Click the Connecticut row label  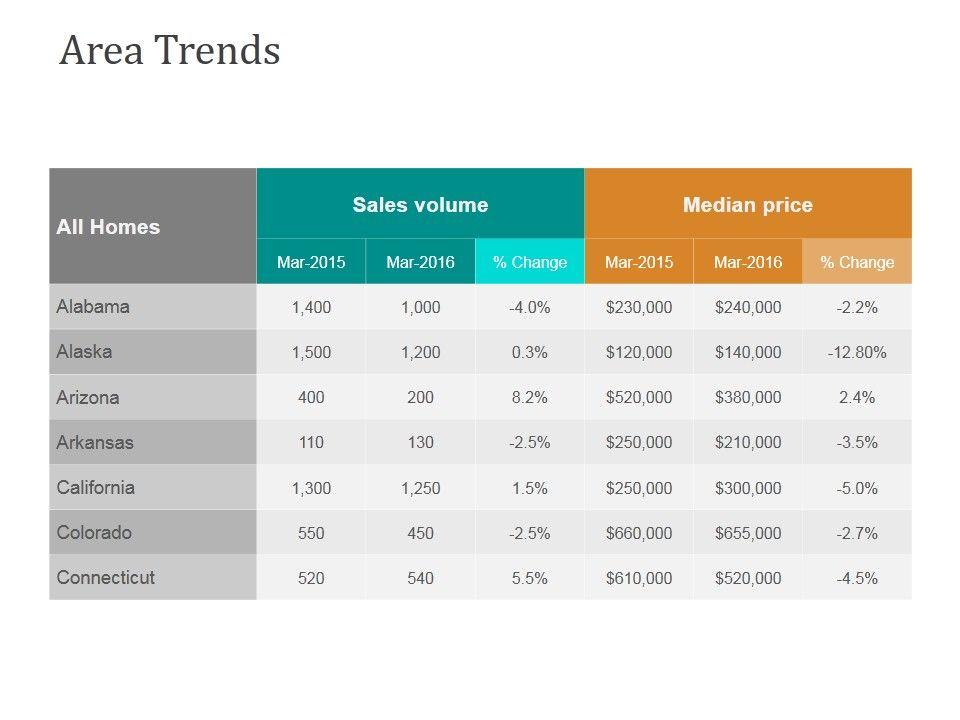106,578
